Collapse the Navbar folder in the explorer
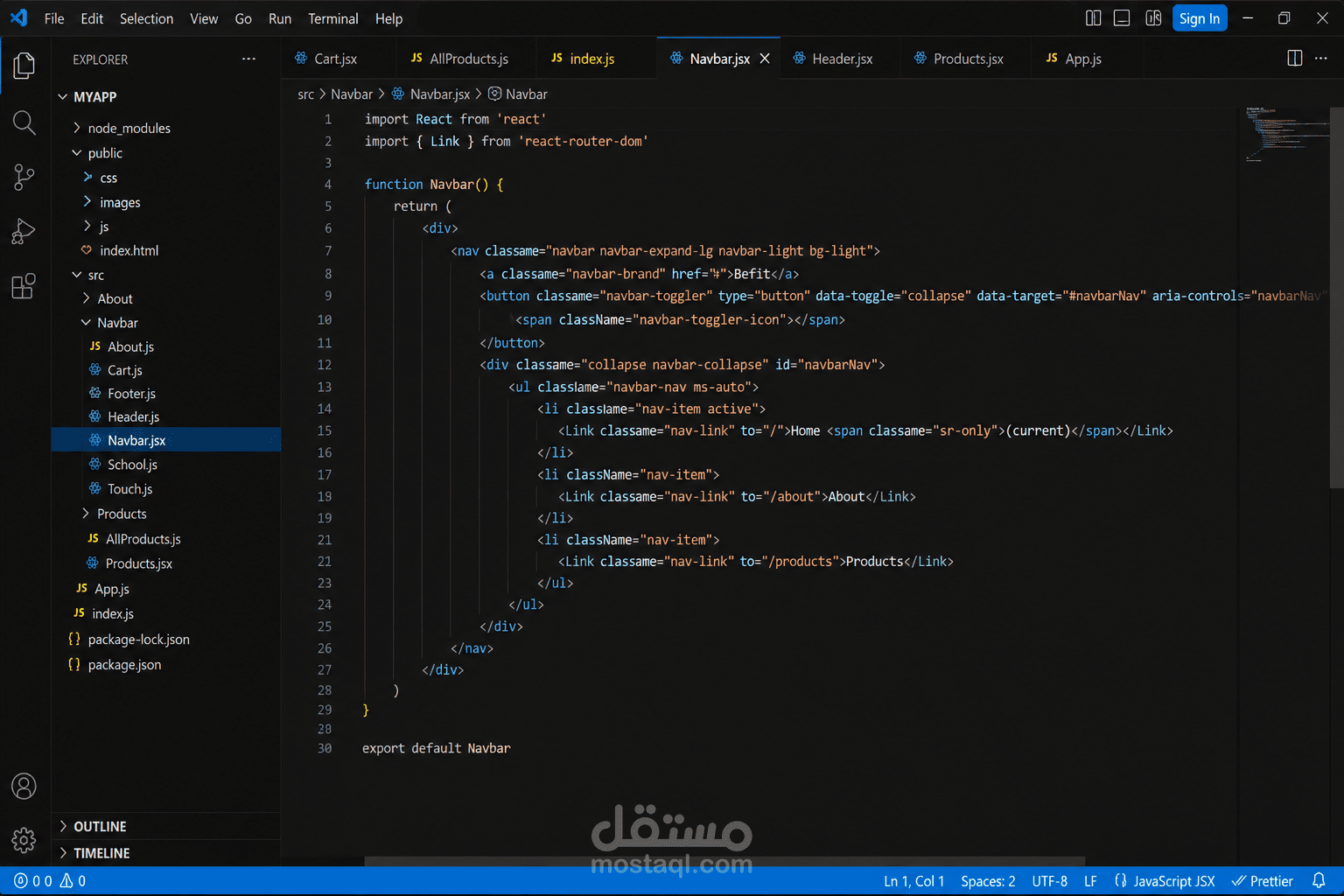Viewport: 1344px width, 896px height. point(117,323)
